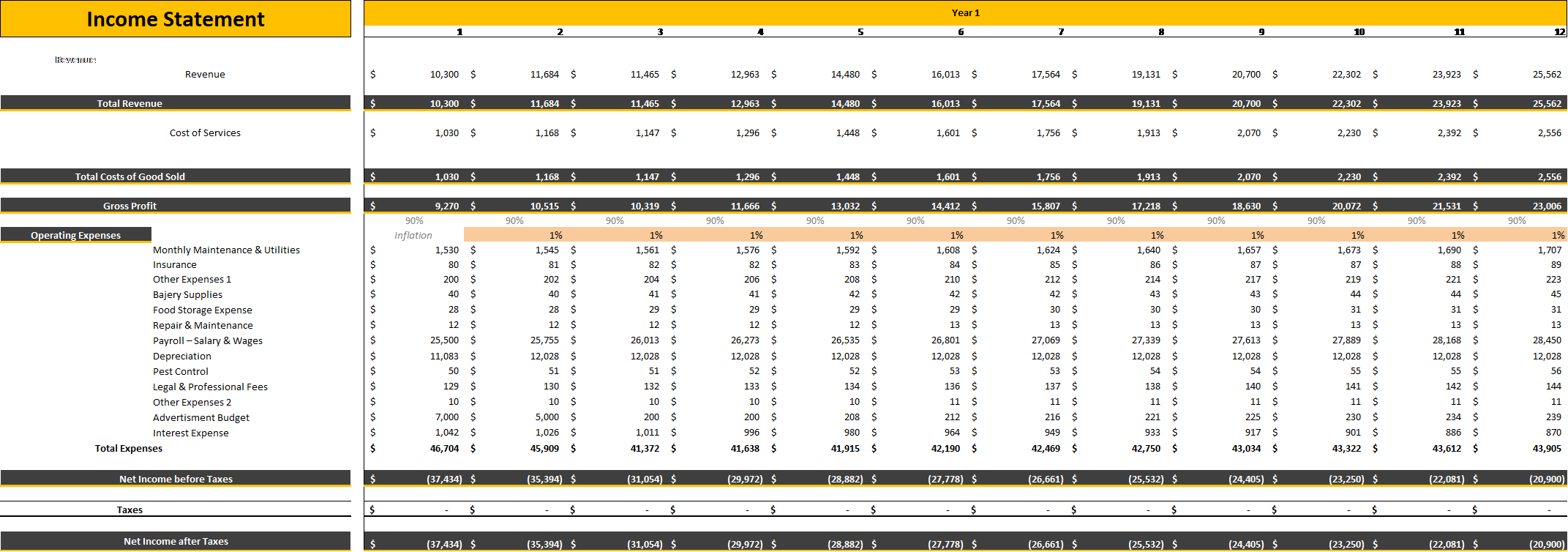
Task: Click month 1 Interest Expense value 1,042
Action: click(x=446, y=432)
